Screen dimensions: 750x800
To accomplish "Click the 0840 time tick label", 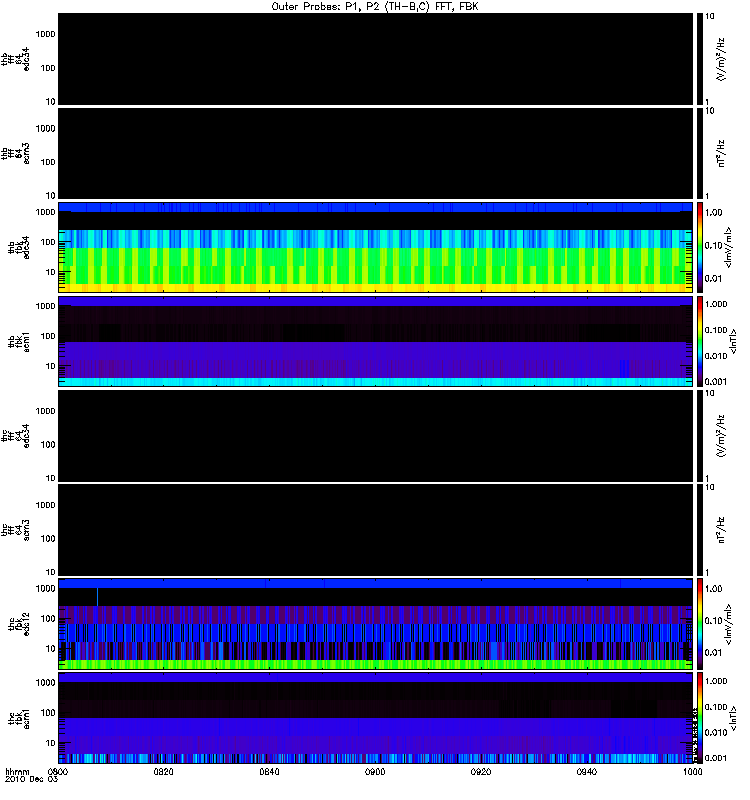I will 269,772.
